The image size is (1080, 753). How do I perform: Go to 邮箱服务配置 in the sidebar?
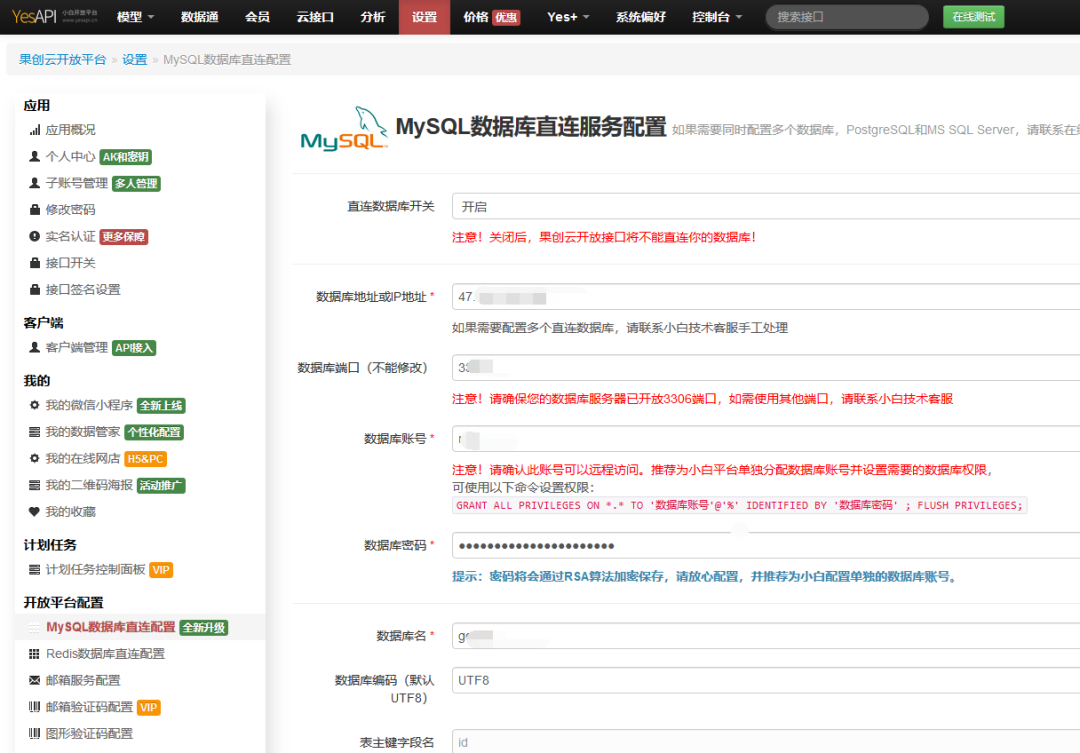point(83,681)
